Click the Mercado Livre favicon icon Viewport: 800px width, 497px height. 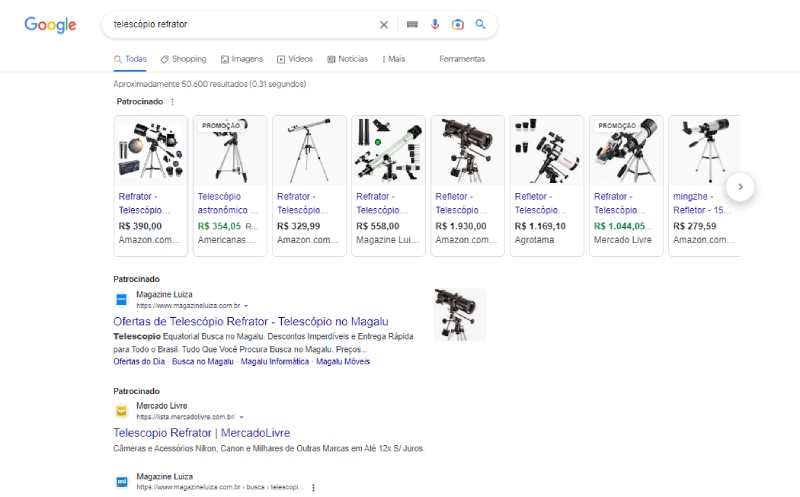pyautogui.click(x=121, y=410)
